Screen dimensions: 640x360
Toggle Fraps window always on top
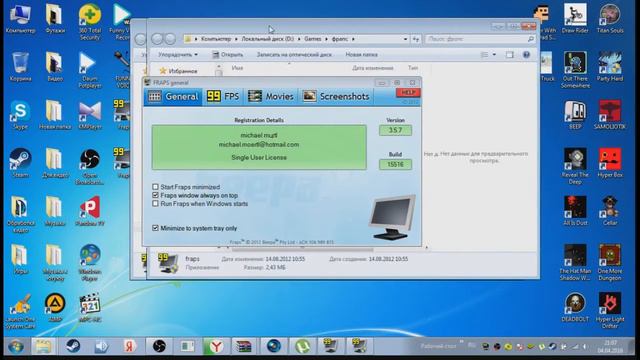[155, 196]
